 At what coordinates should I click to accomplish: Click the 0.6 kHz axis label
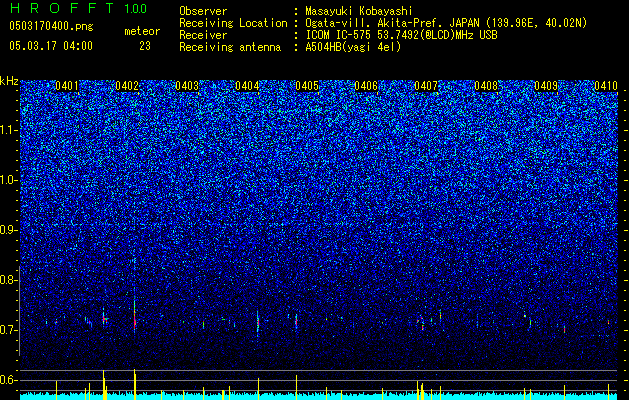(9, 380)
